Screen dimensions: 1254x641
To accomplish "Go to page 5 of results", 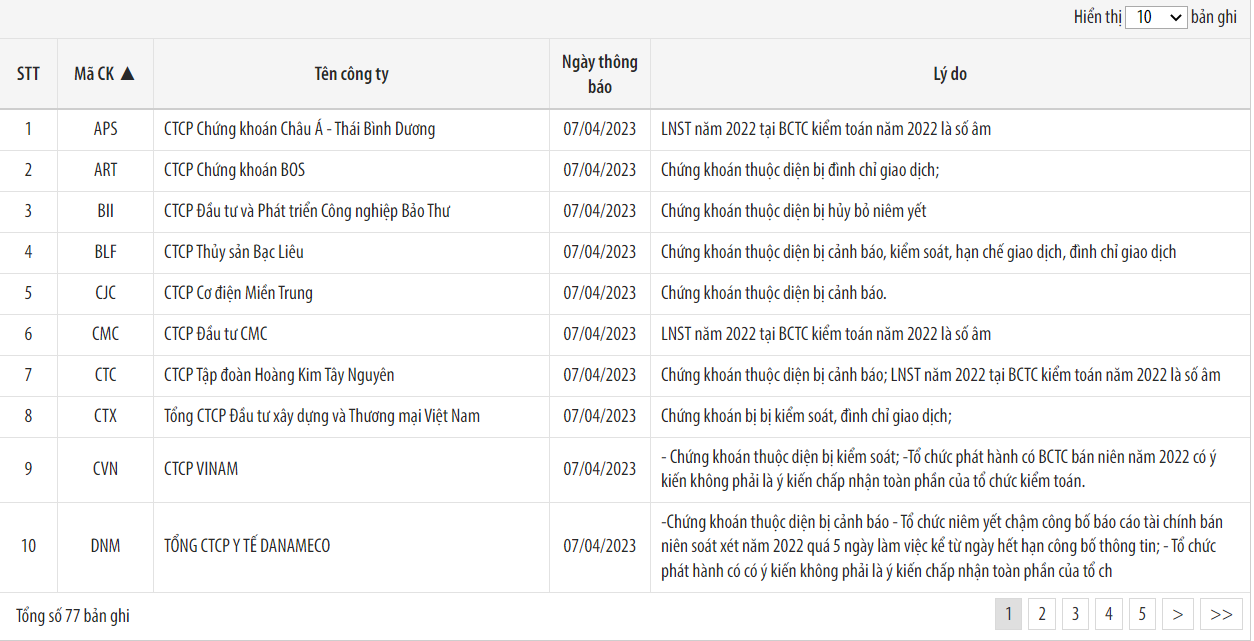I will (1141, 614).
